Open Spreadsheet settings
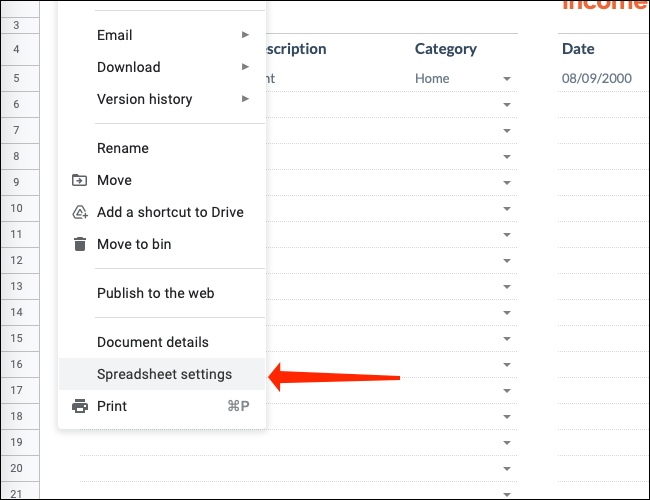 164,374
